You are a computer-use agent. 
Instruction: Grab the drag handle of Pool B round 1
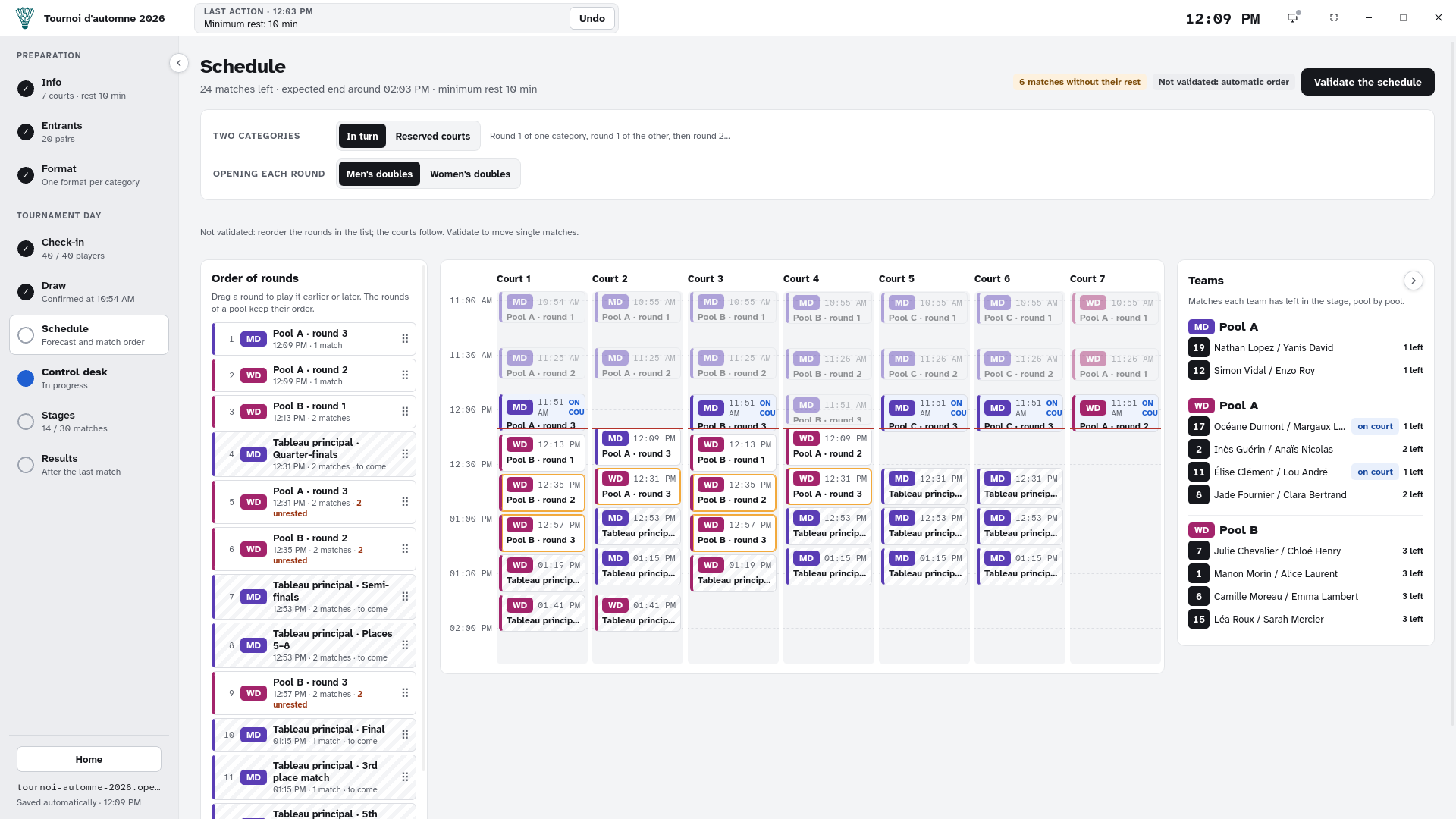tap(405, 412)
